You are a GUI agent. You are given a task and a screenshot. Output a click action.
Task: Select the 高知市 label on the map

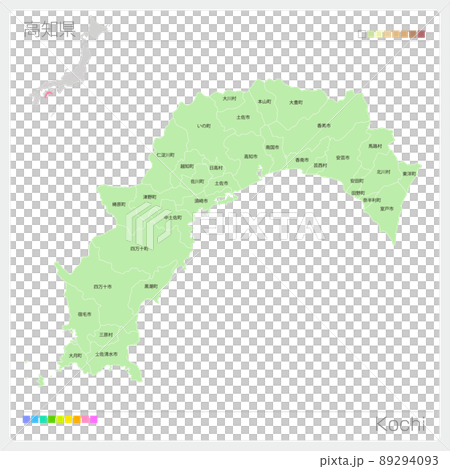(x=251, y=156)
